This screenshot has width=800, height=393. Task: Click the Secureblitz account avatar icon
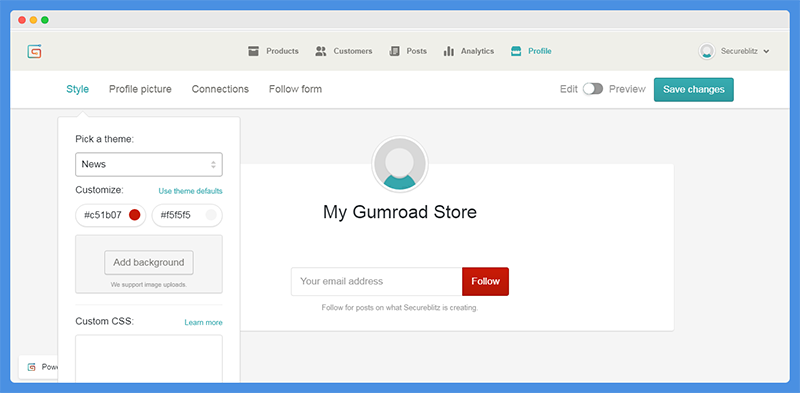[707, 51]
